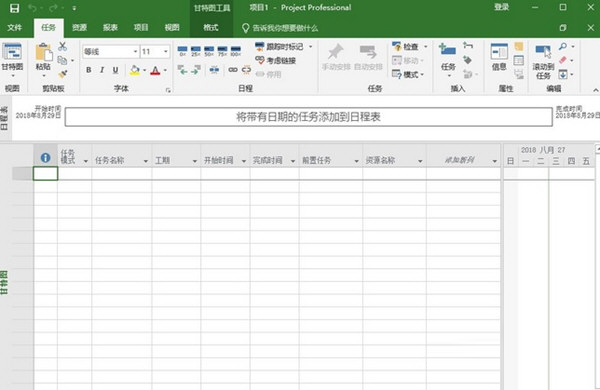Open the Finish (完成时间) column dropdown
This screenshot has width=600, height=390.
click(293, 161)
